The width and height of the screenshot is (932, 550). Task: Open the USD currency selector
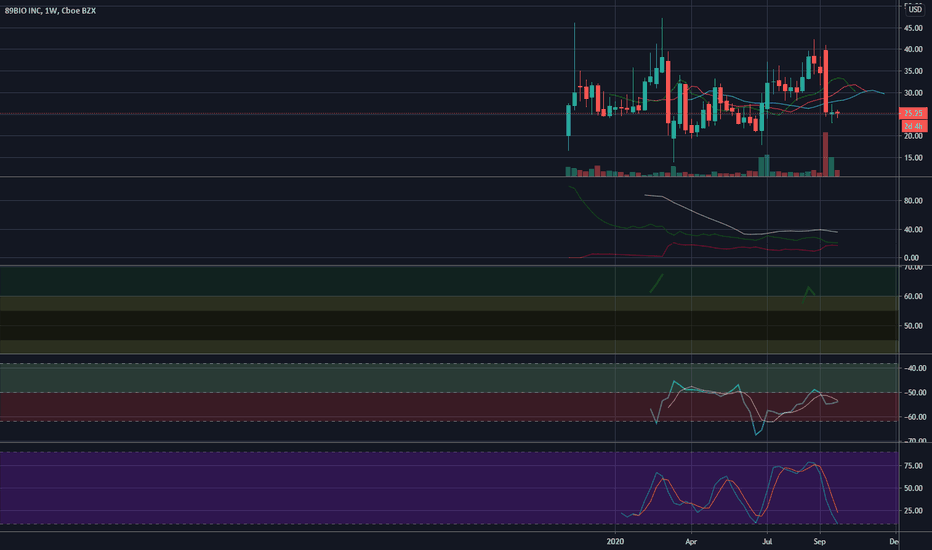915,10
